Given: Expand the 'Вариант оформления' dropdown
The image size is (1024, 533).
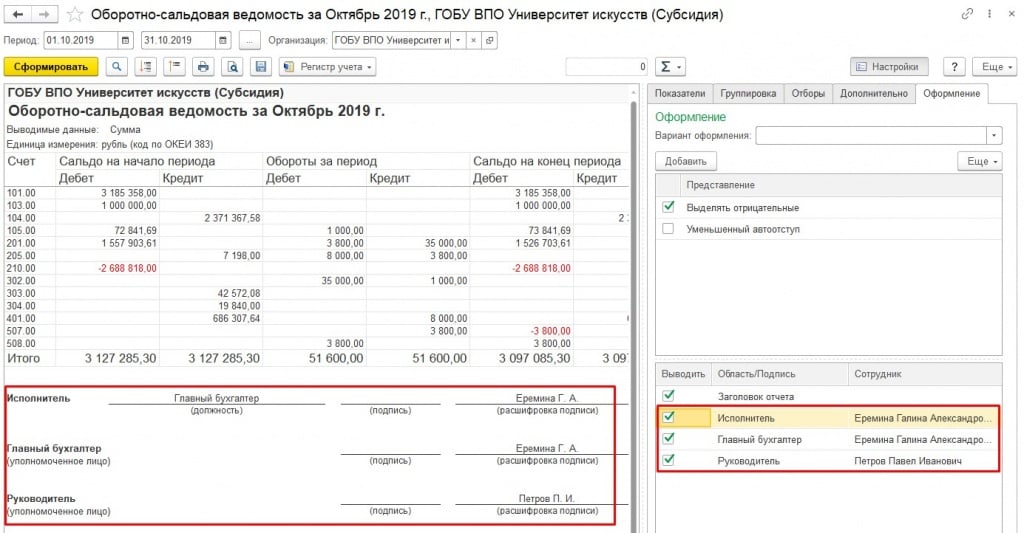Looking at the screenshot, I should click(993, 135).
